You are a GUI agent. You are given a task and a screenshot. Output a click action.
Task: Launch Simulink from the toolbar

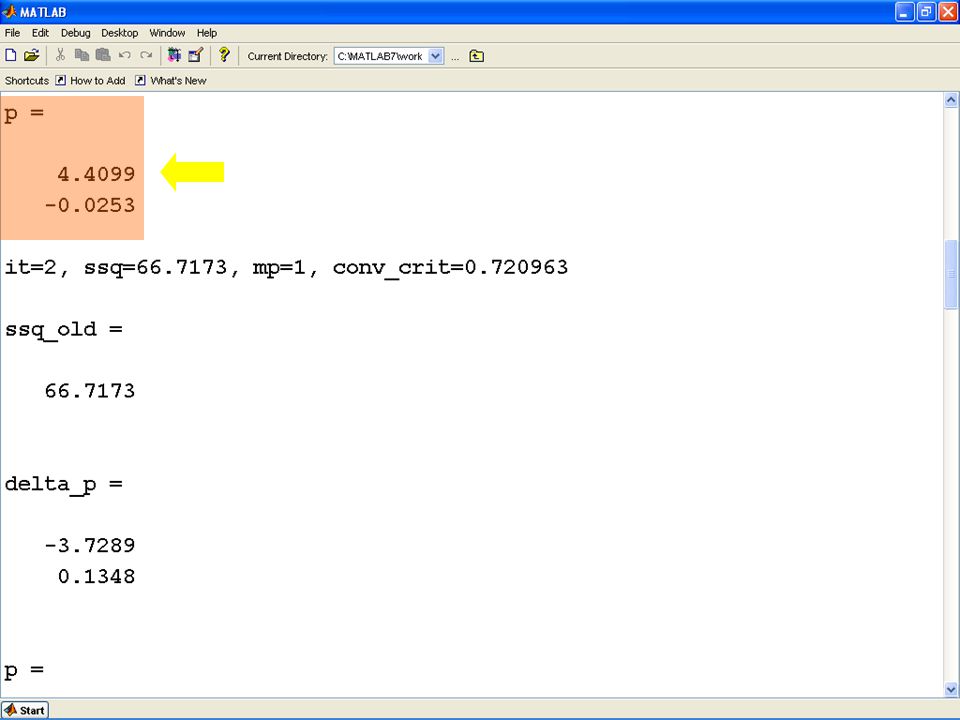pos(174,55)
